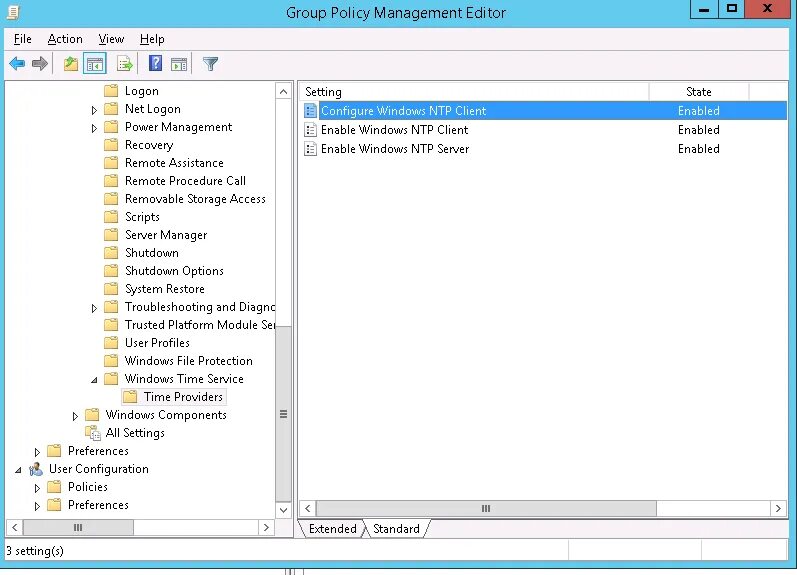Sort by the State column header
Screen dimensions: 797x575
coord(699,92)
